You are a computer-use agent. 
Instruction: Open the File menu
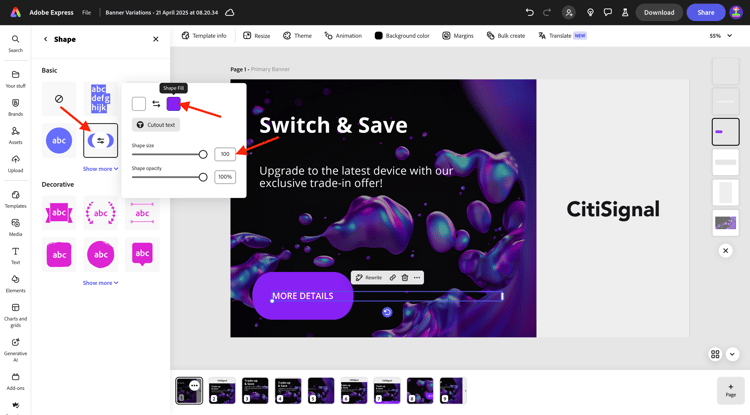tap(87, 12)
